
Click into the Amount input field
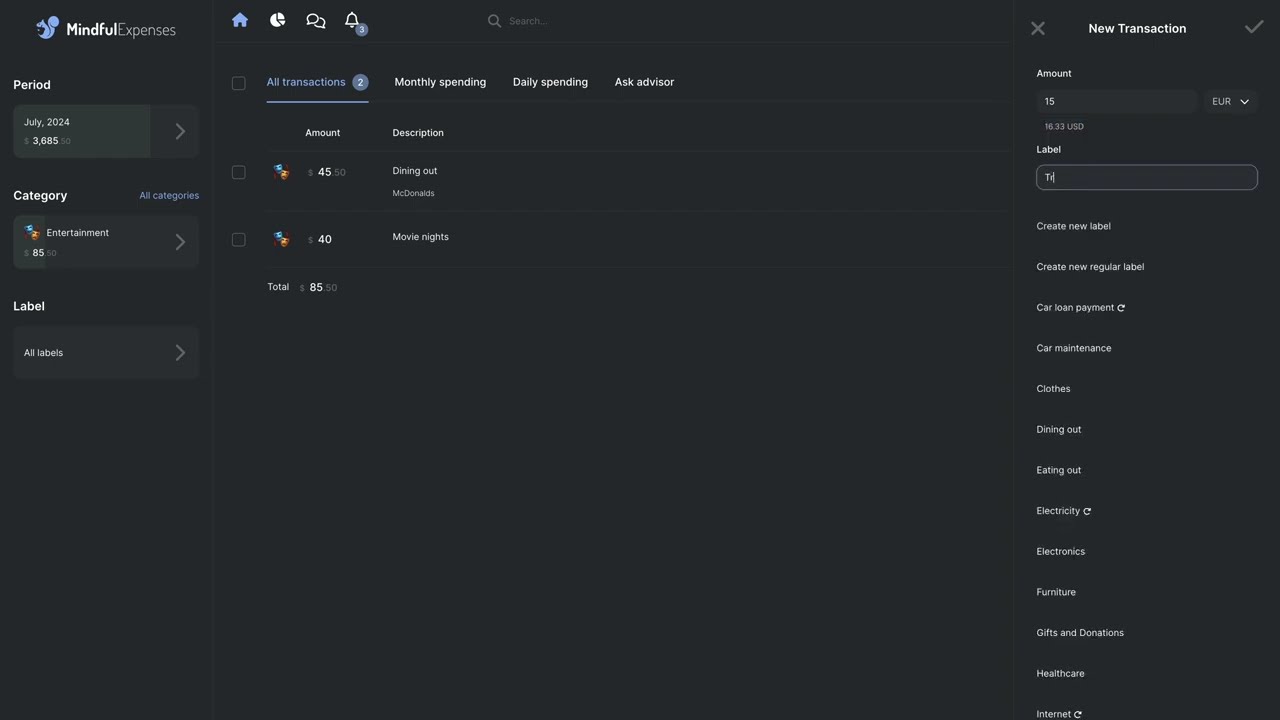pyautogui.click(x=1117, y=101)
